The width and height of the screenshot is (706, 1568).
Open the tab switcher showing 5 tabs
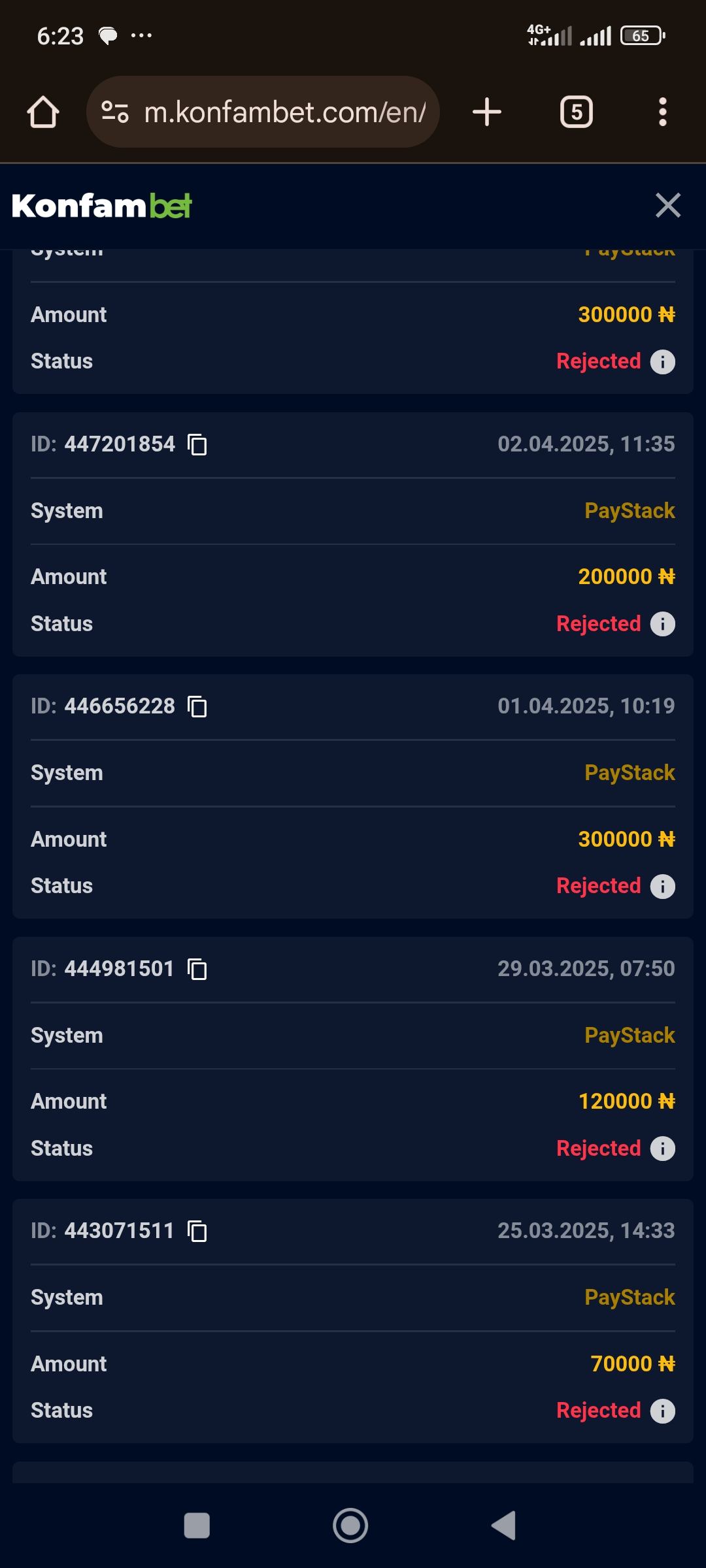(x=576, y=112)
